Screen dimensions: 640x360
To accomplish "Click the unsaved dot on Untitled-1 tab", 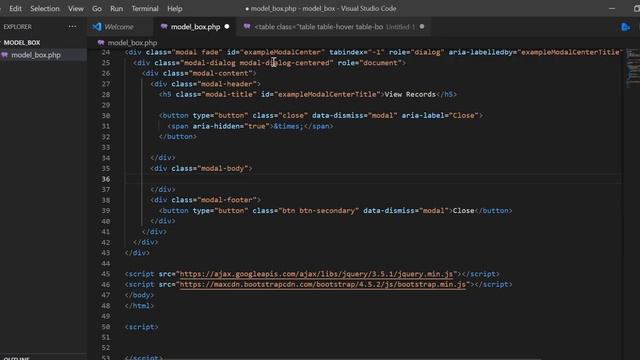I will point(422,27).
